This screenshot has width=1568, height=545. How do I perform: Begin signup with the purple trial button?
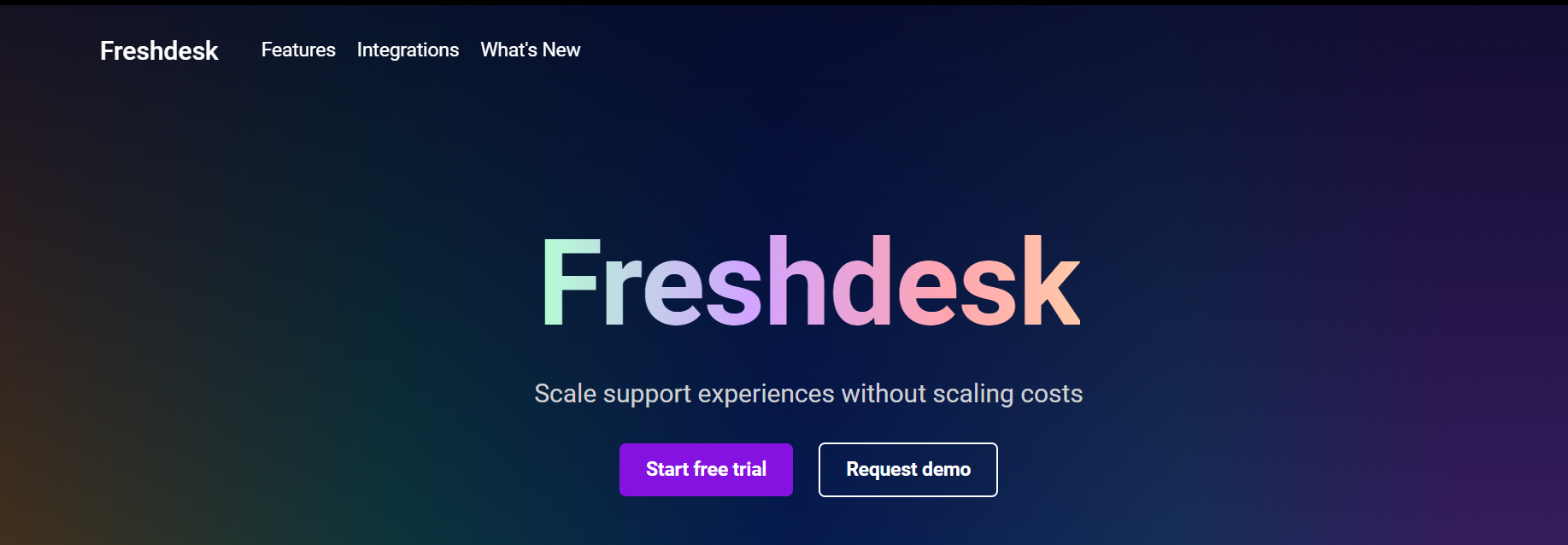706,470
